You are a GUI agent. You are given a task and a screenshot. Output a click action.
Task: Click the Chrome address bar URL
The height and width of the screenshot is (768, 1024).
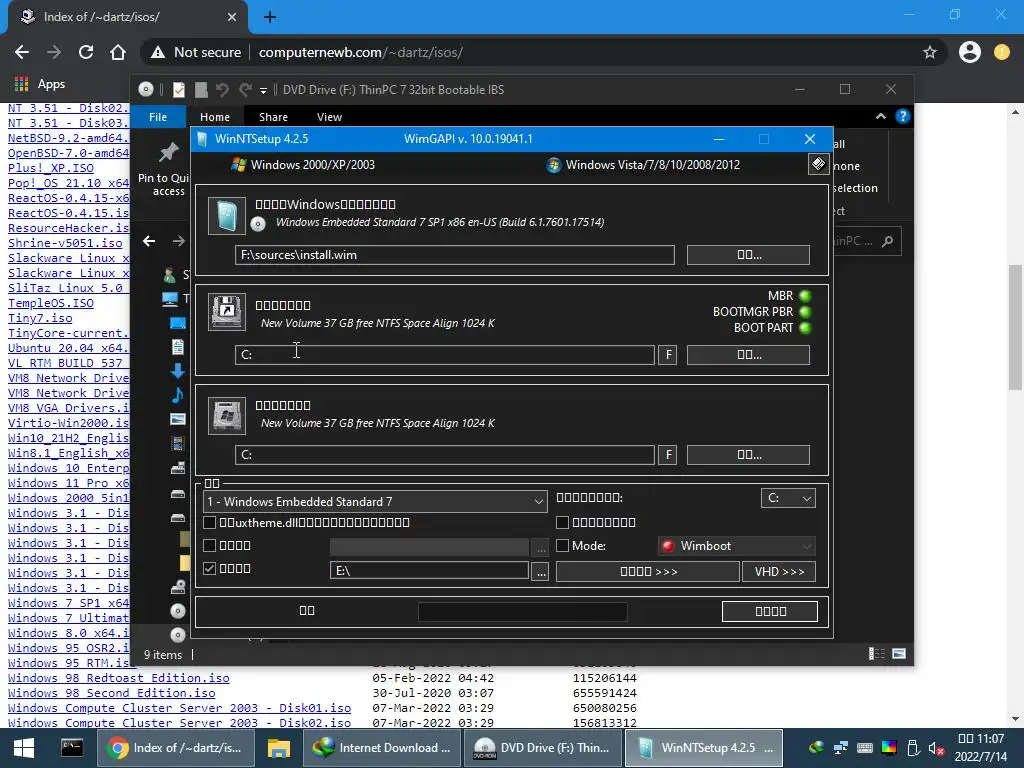360,52
